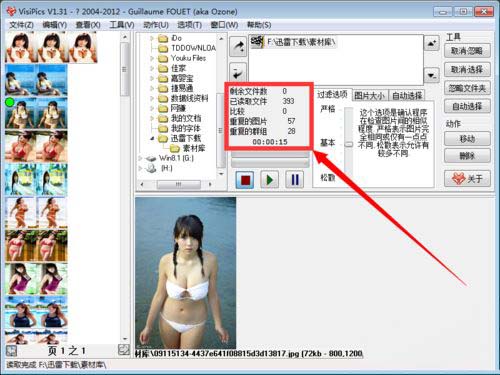Select the TDDOWNLOA folder in tree

click(x=187, y=48)
